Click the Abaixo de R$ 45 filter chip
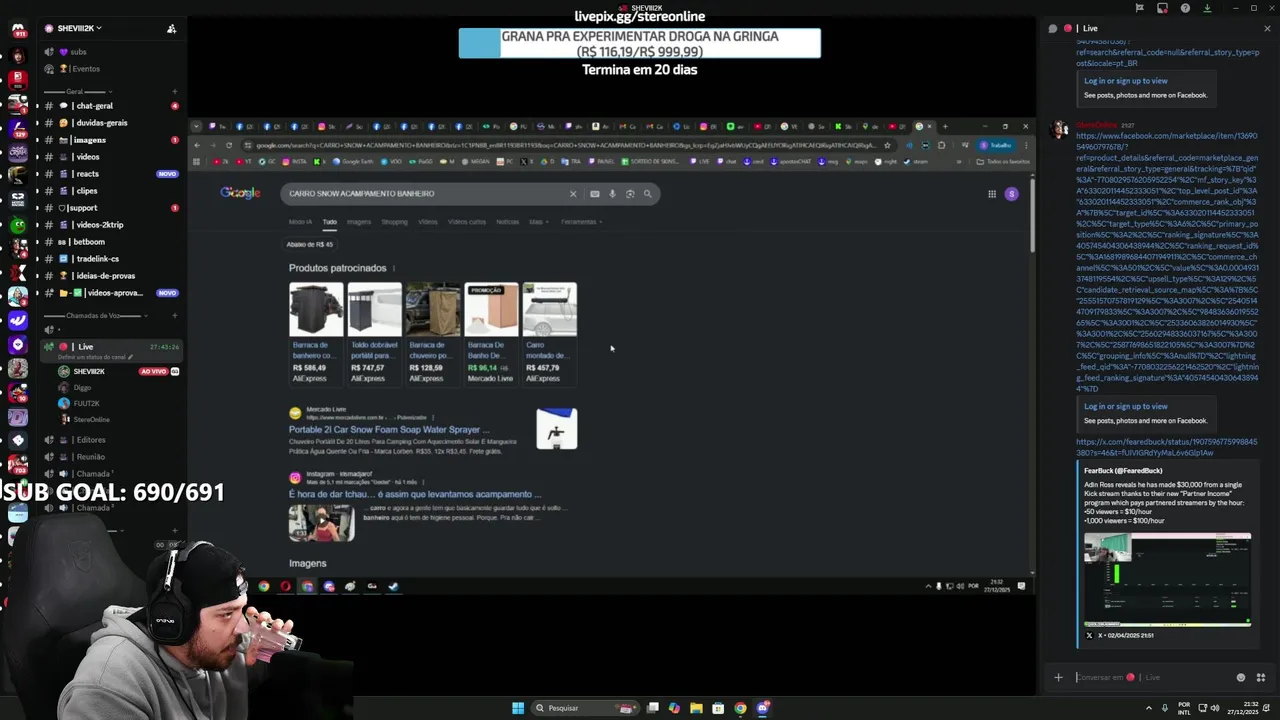 pyautogui.click(x=310, y=244)
